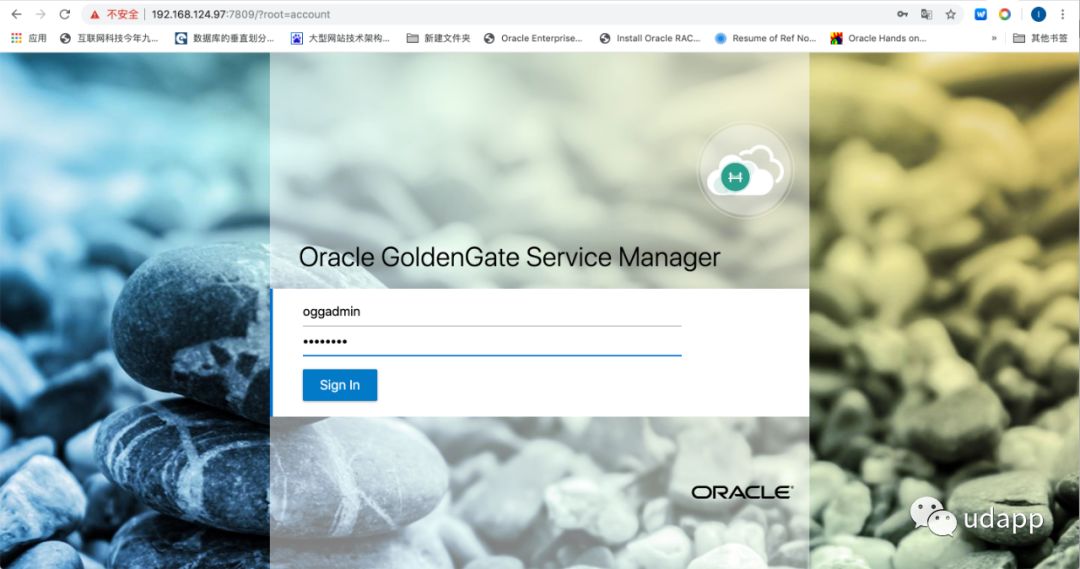
Task: Open the bookmark starting with 互联网科技今年九
Action: point(109,39)
